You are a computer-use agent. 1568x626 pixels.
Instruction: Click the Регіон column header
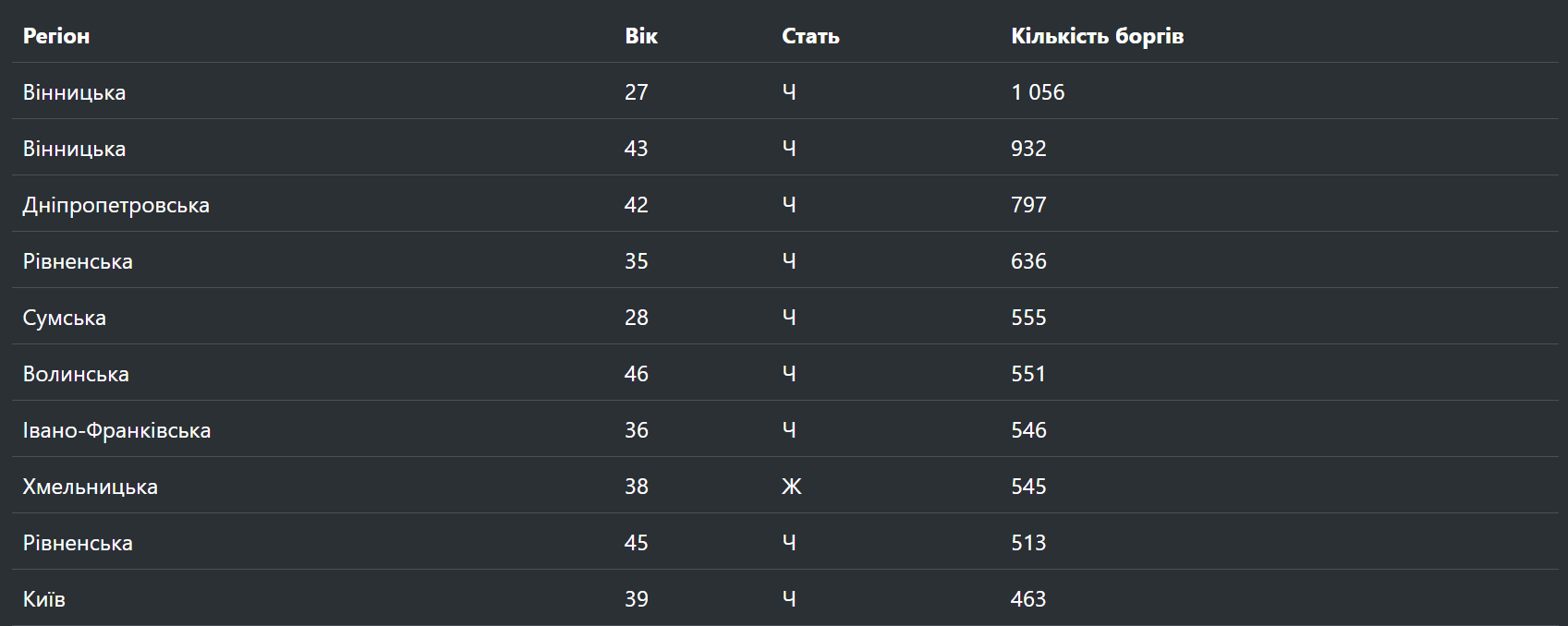pyautogui.click(x=56, y=36)
